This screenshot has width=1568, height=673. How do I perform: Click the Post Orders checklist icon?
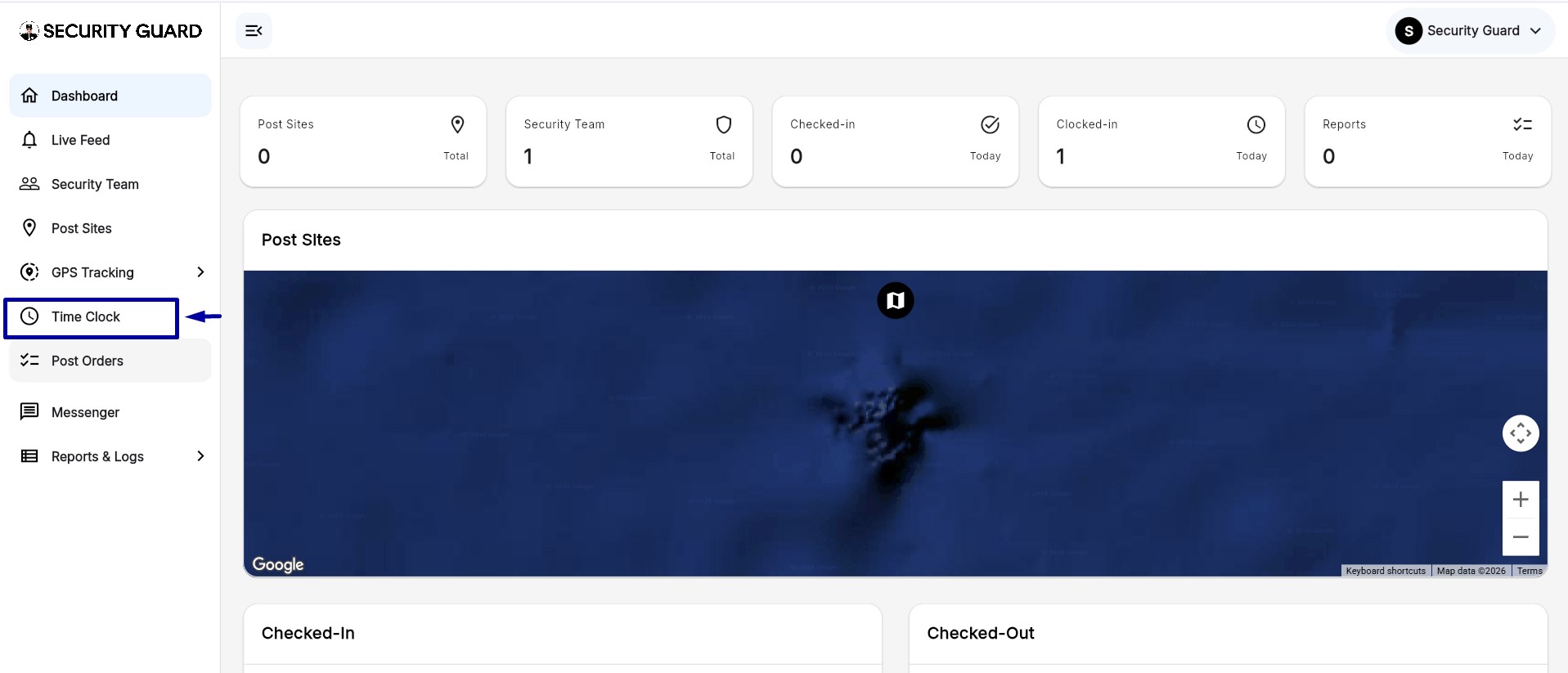(x=29, y=360)
